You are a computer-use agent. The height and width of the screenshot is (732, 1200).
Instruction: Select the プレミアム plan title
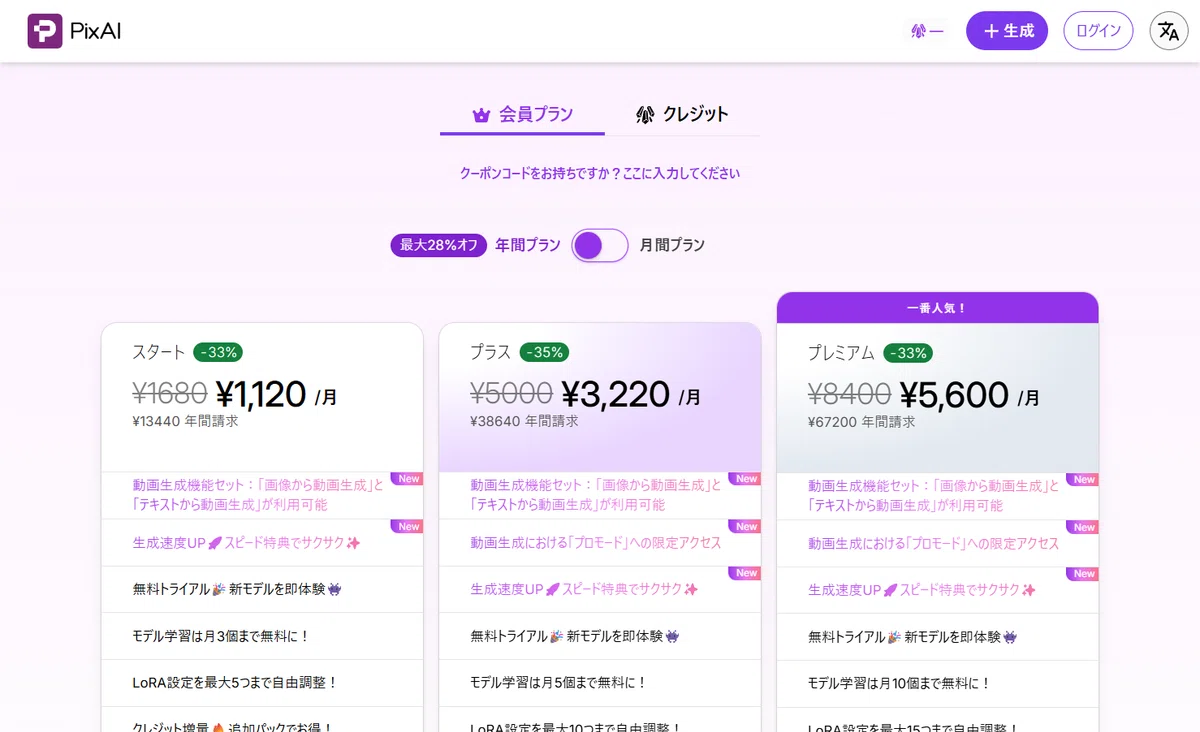click(x=841, y=353)
